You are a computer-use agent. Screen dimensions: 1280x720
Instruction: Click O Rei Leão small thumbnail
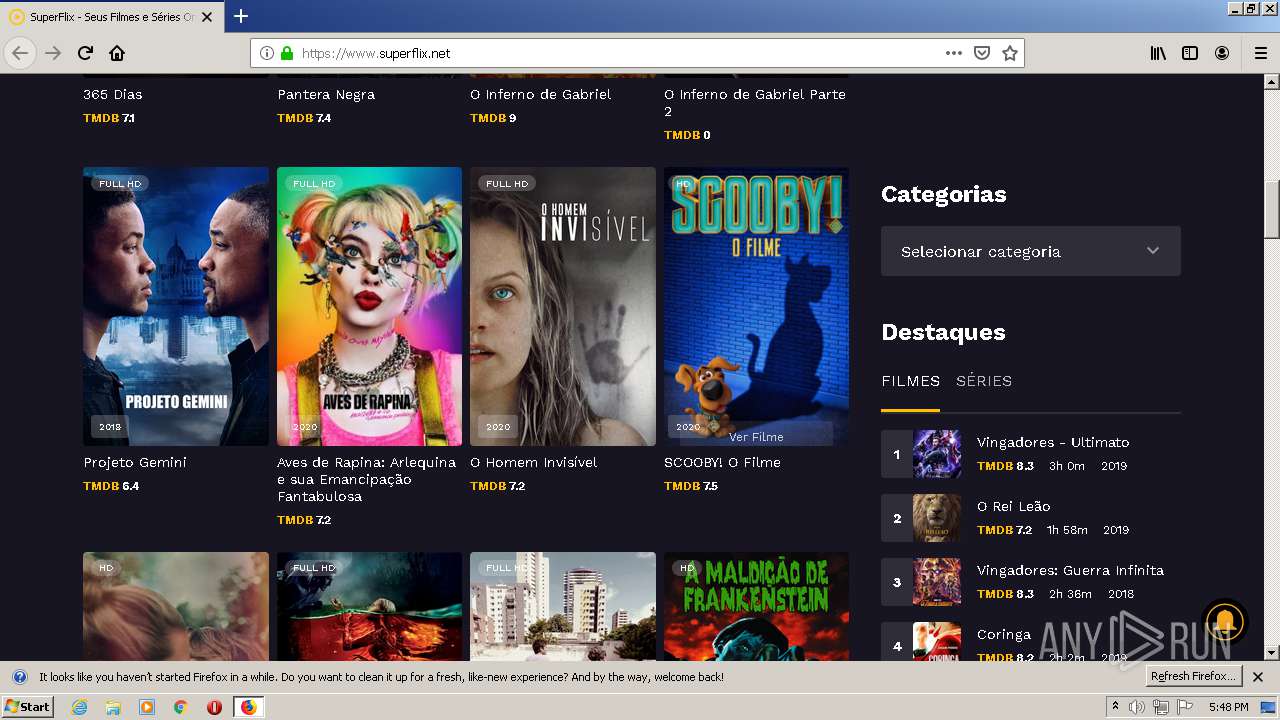(937, 518)
